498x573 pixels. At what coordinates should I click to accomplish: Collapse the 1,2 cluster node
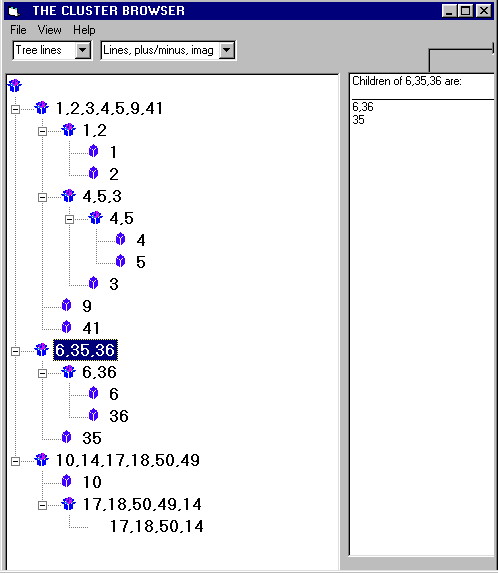[x=42, y=131]
